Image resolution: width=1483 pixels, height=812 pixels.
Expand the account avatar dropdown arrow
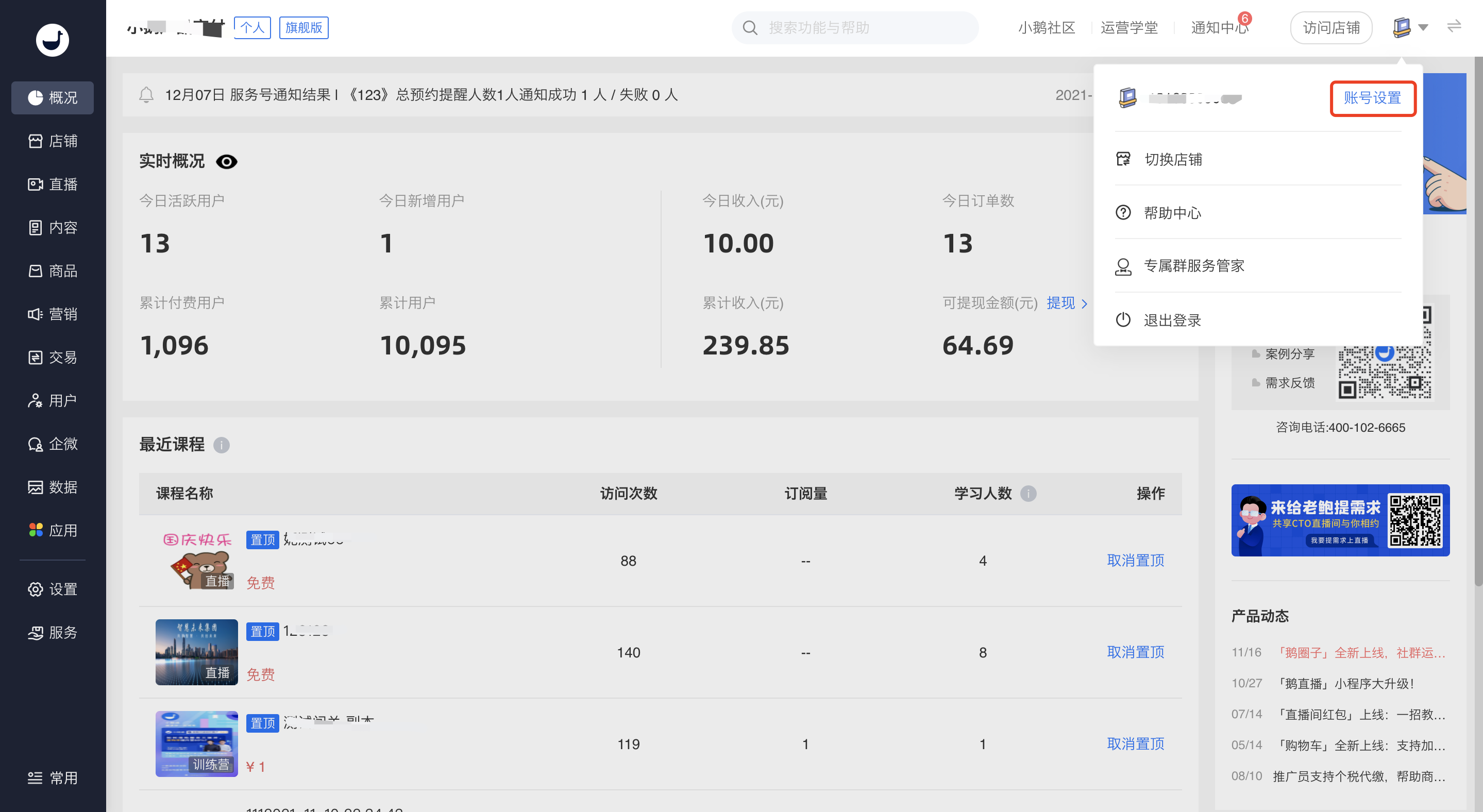point(1423,28)
